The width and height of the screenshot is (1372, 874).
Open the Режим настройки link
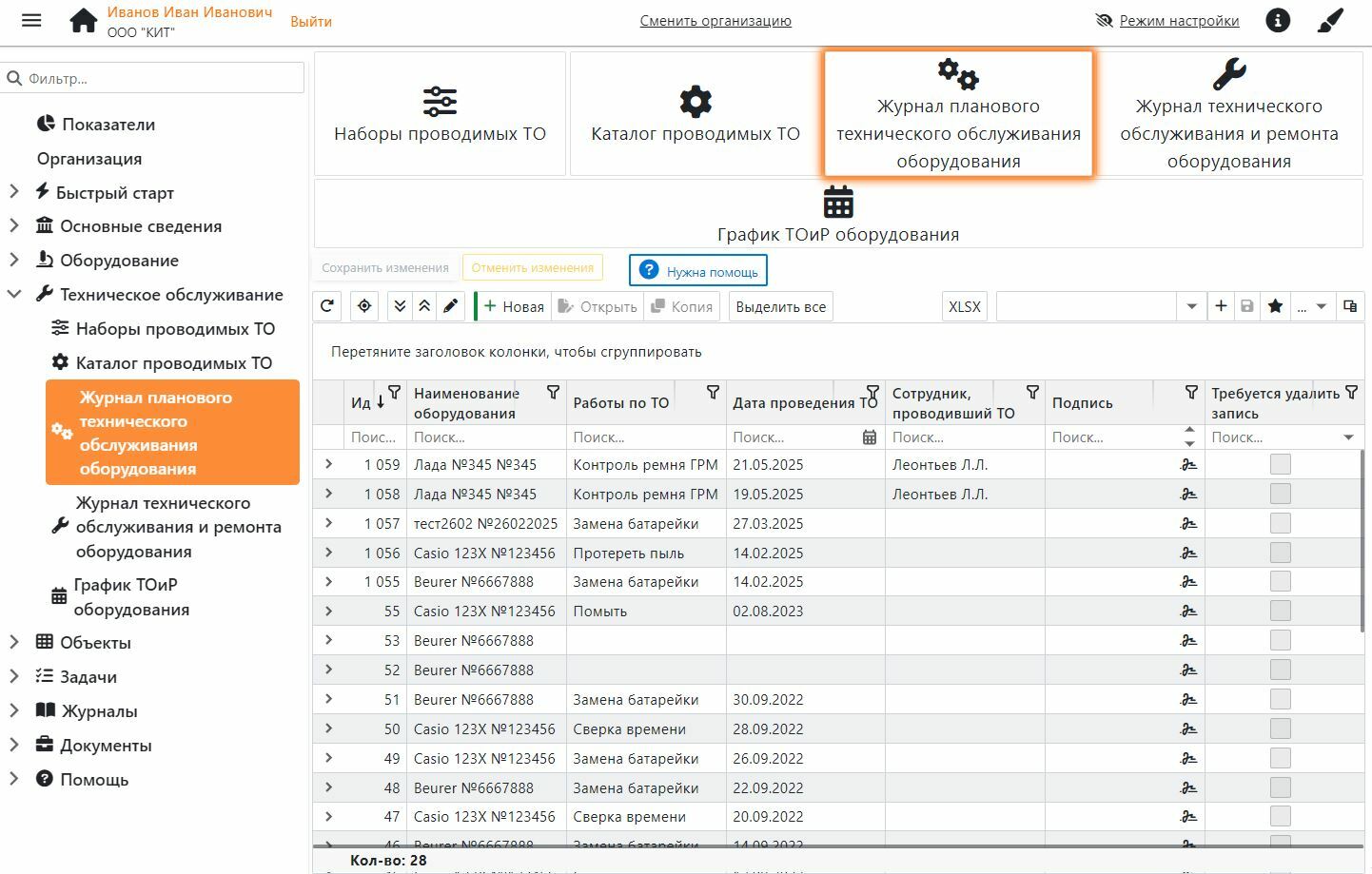tap(1179, 21)
